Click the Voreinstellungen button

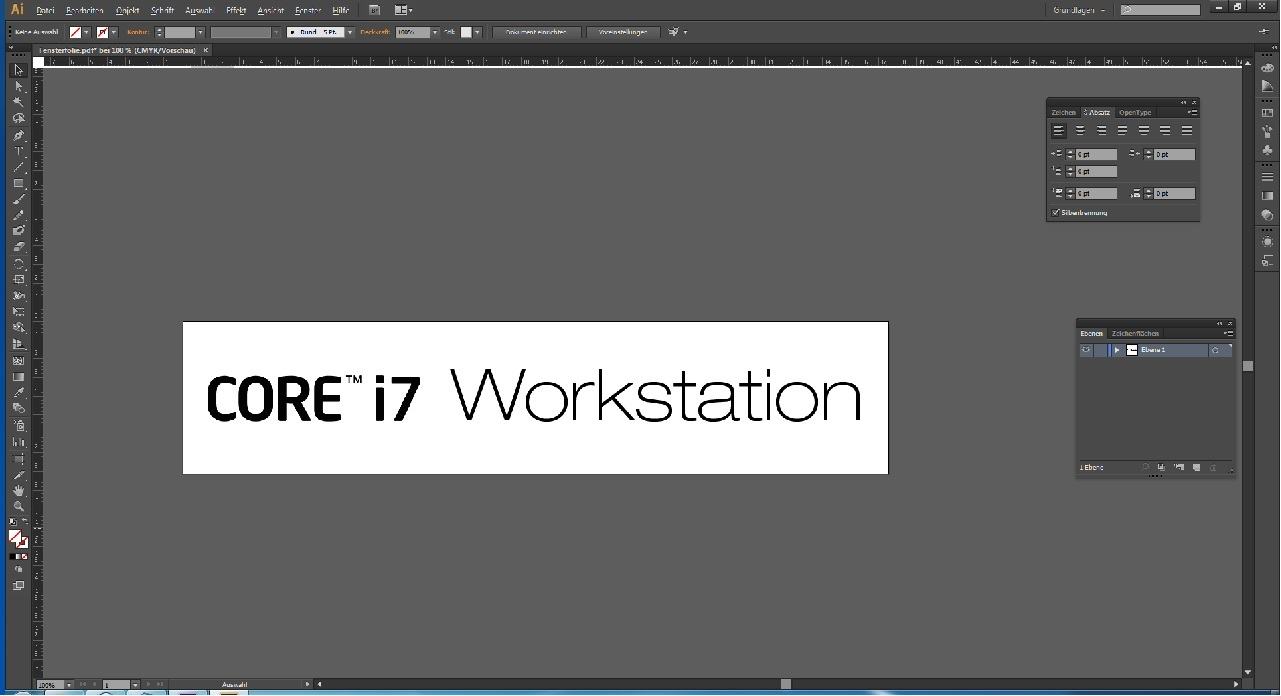(x=623, y=32)
